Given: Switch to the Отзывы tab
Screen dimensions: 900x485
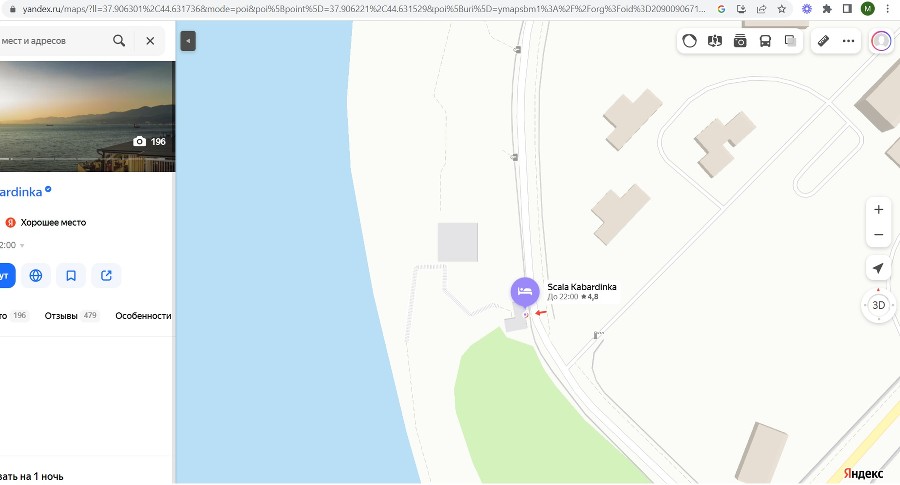Looking at the screenshot, I should [x=72, y=316].
